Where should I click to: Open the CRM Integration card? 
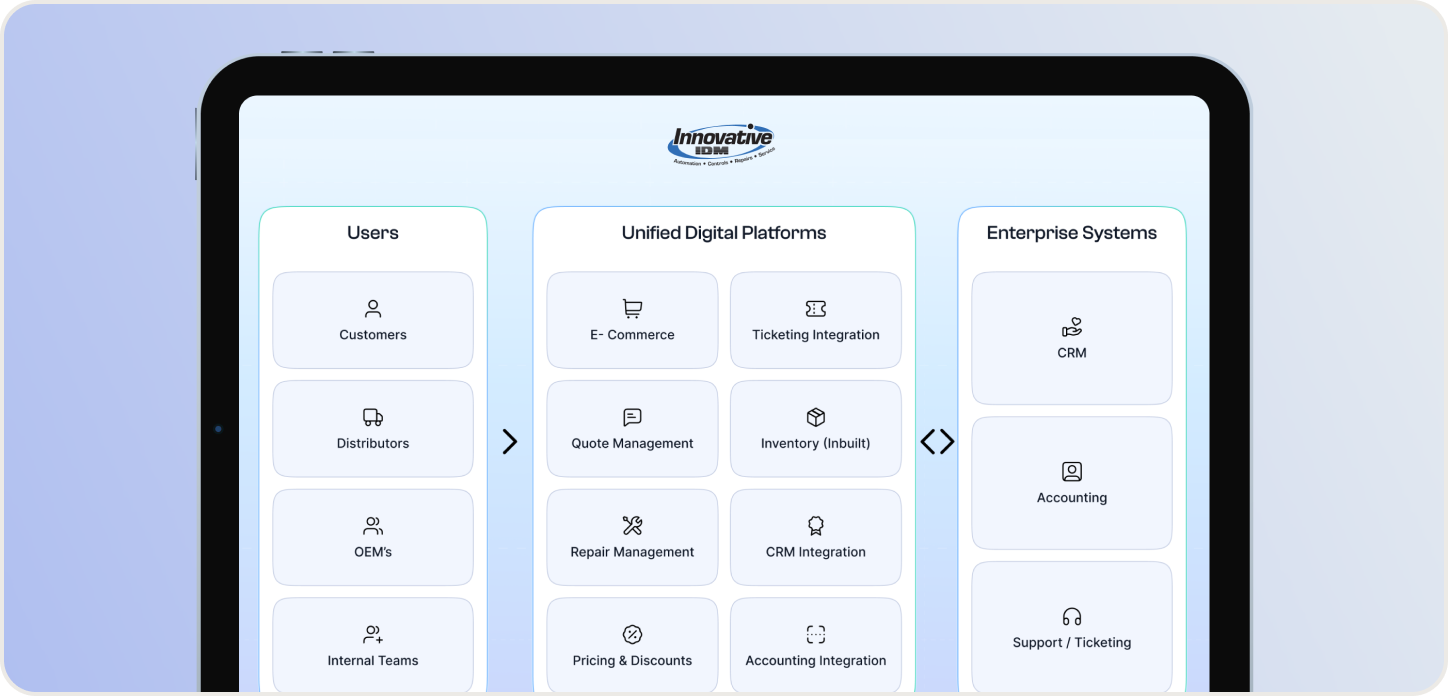pyautogui.click(x=816, y=537)
